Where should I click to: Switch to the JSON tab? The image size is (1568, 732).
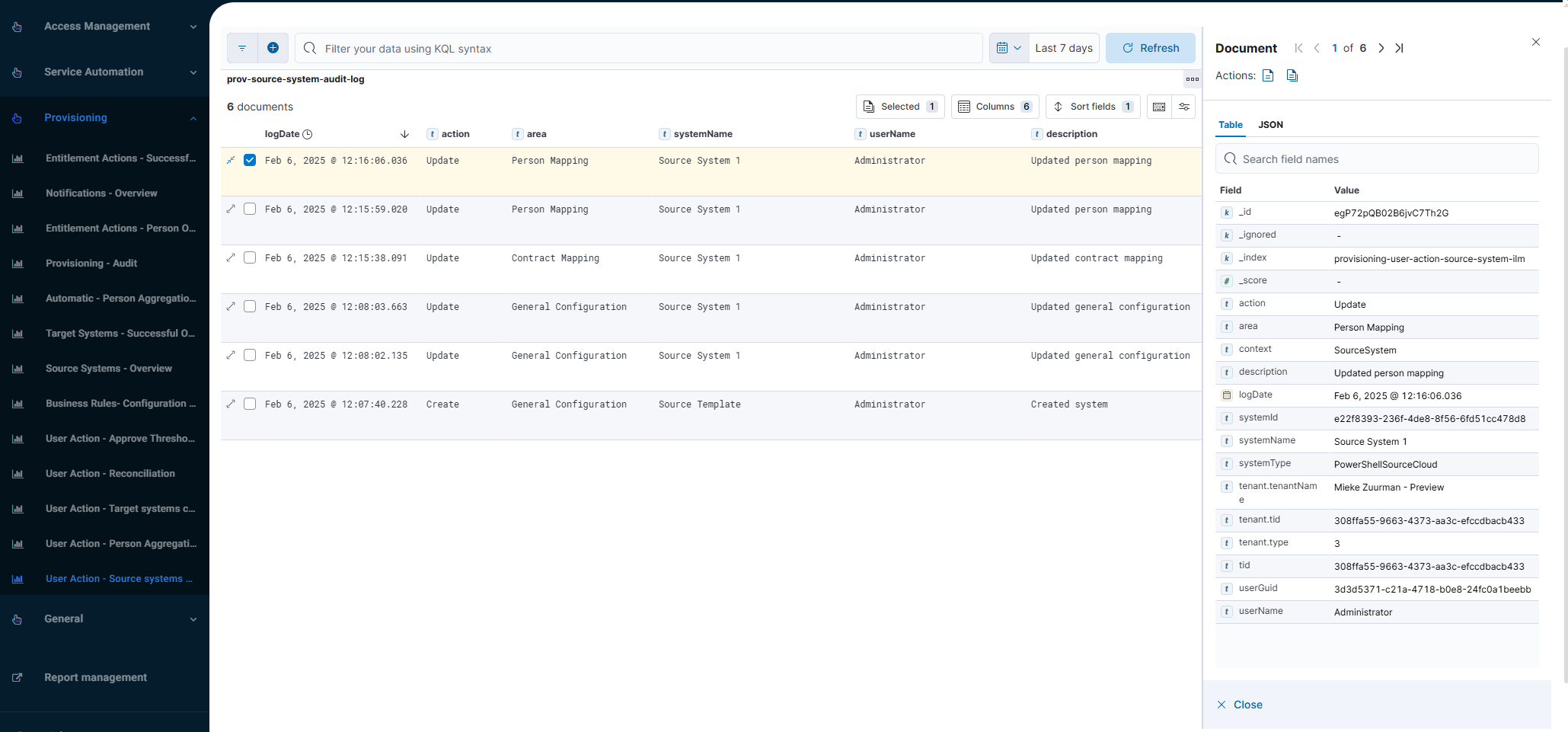(1270, 125)
